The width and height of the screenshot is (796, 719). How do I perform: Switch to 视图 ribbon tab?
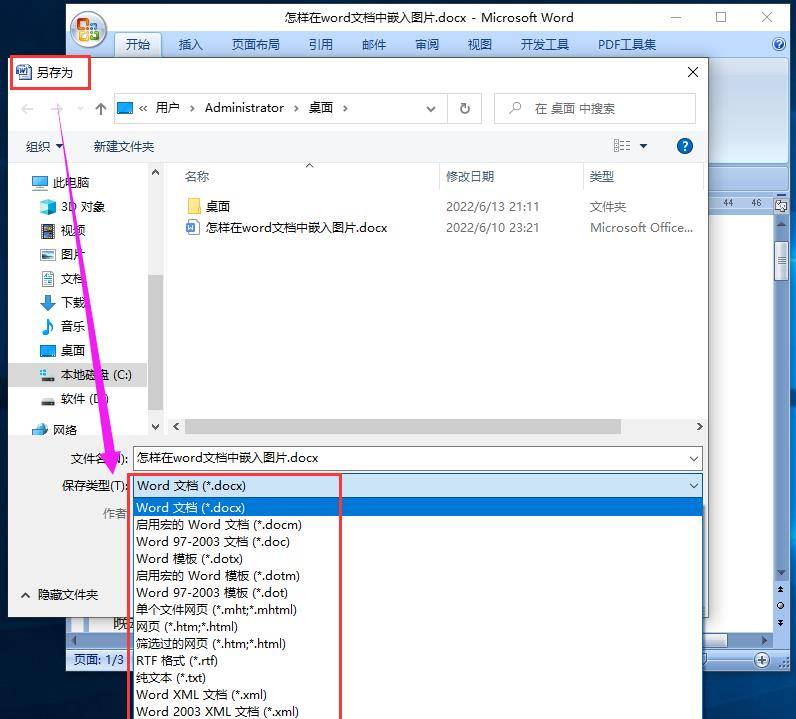point(479,45)
